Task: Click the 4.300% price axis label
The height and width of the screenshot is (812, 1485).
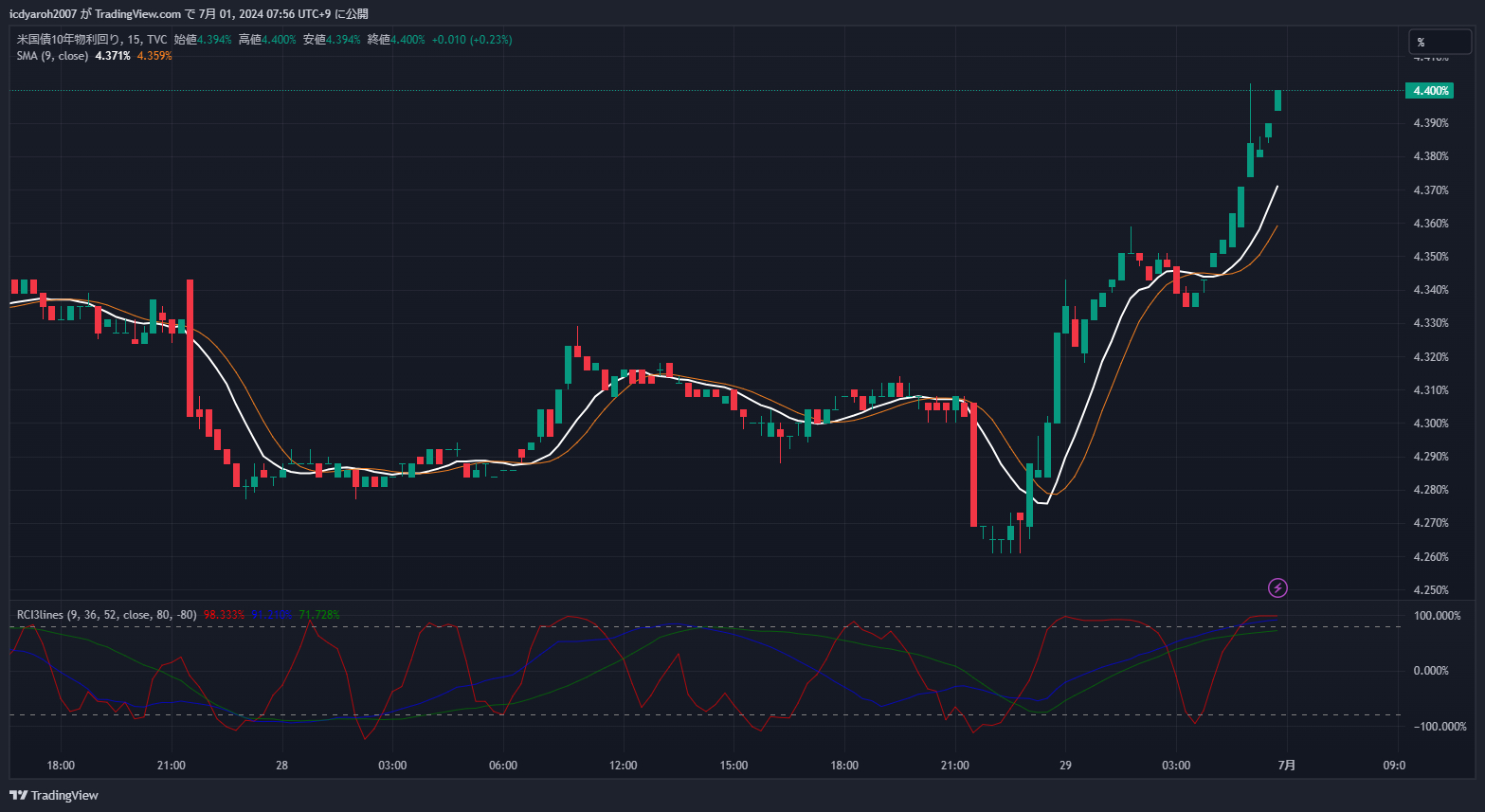Action: [x=1430, y=424]
